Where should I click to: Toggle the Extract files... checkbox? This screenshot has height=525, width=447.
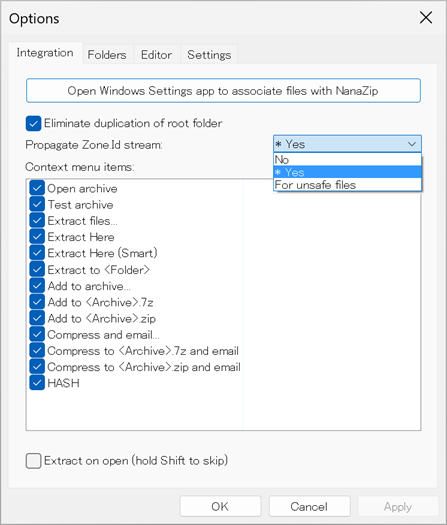click(x=37, y=221)
